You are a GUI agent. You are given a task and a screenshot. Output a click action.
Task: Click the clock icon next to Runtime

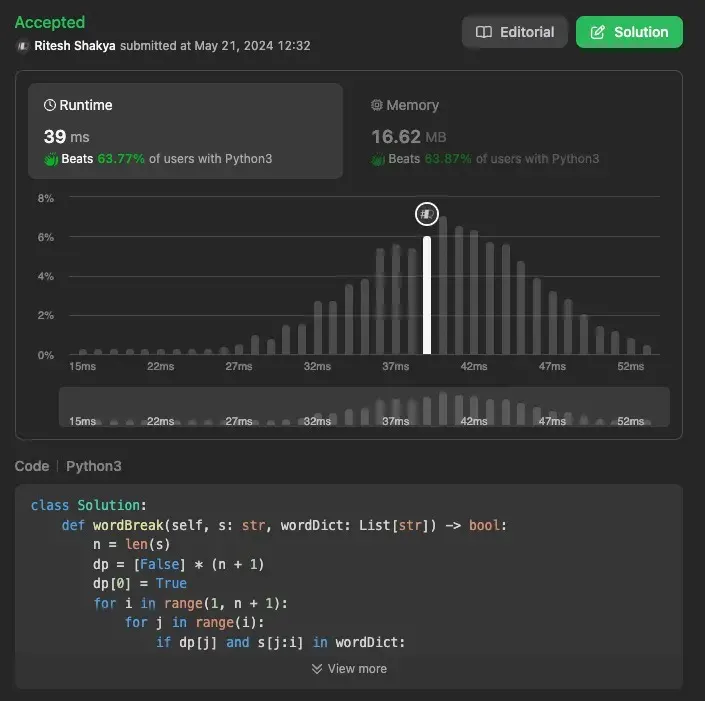pos(50,105)
